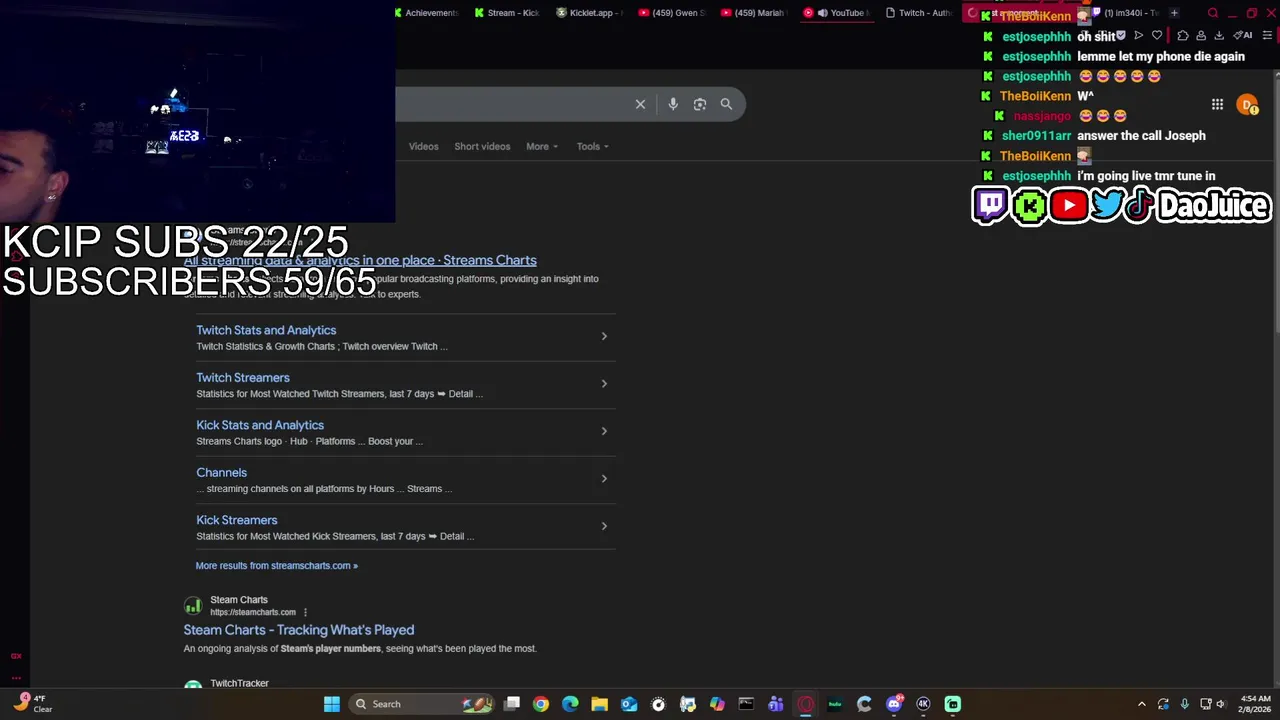Launch Microsoft Edge from the taskbar
1280x720 pixels.
tap(570, 704)
